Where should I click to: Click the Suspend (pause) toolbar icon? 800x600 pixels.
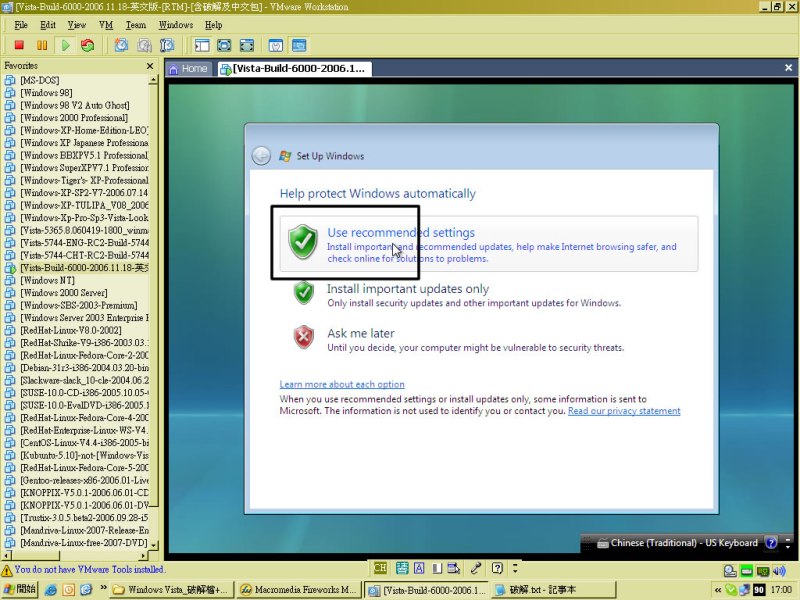42,45
